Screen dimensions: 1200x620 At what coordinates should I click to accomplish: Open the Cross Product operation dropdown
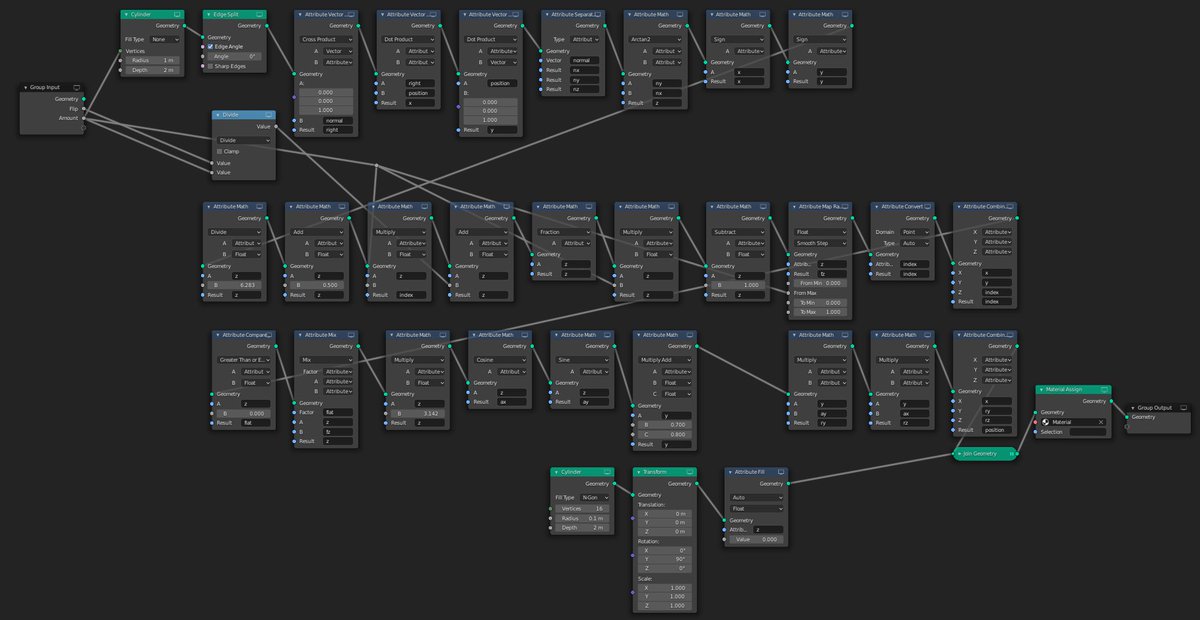327,39
